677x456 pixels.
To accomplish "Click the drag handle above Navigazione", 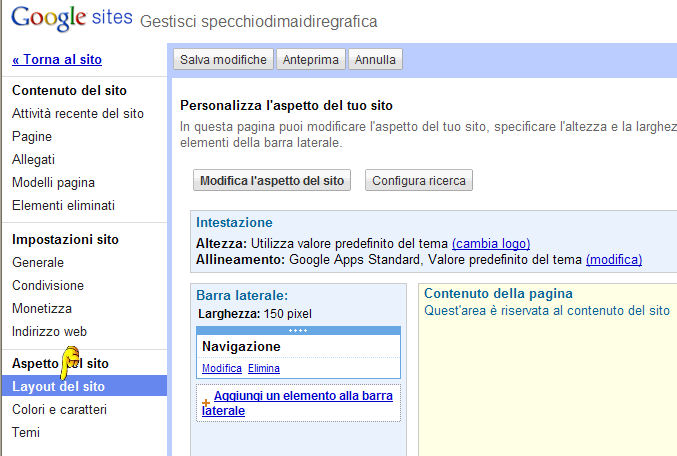I will click(299, 330).
